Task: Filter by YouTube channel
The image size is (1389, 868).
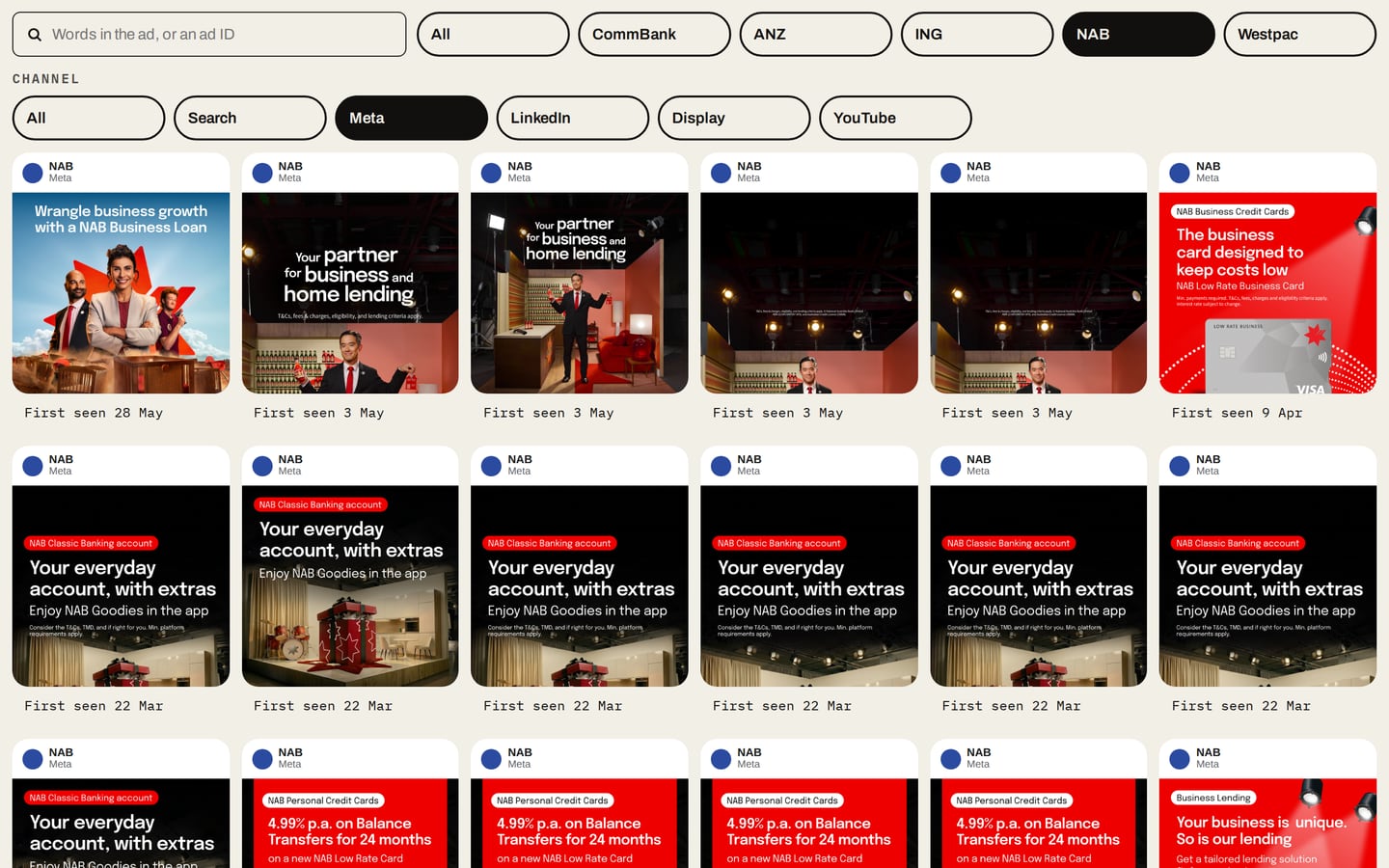Action: [x=895, y=118]
